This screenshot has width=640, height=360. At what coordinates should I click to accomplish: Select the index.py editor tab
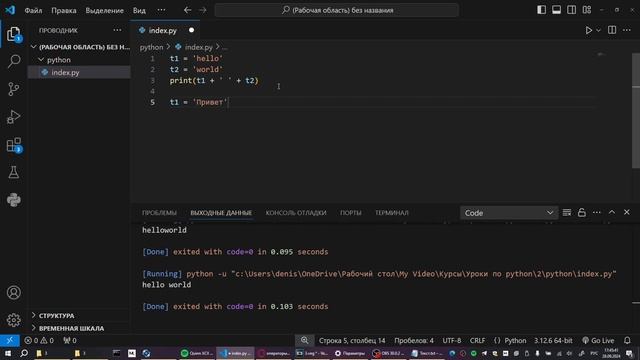[165, 30]
